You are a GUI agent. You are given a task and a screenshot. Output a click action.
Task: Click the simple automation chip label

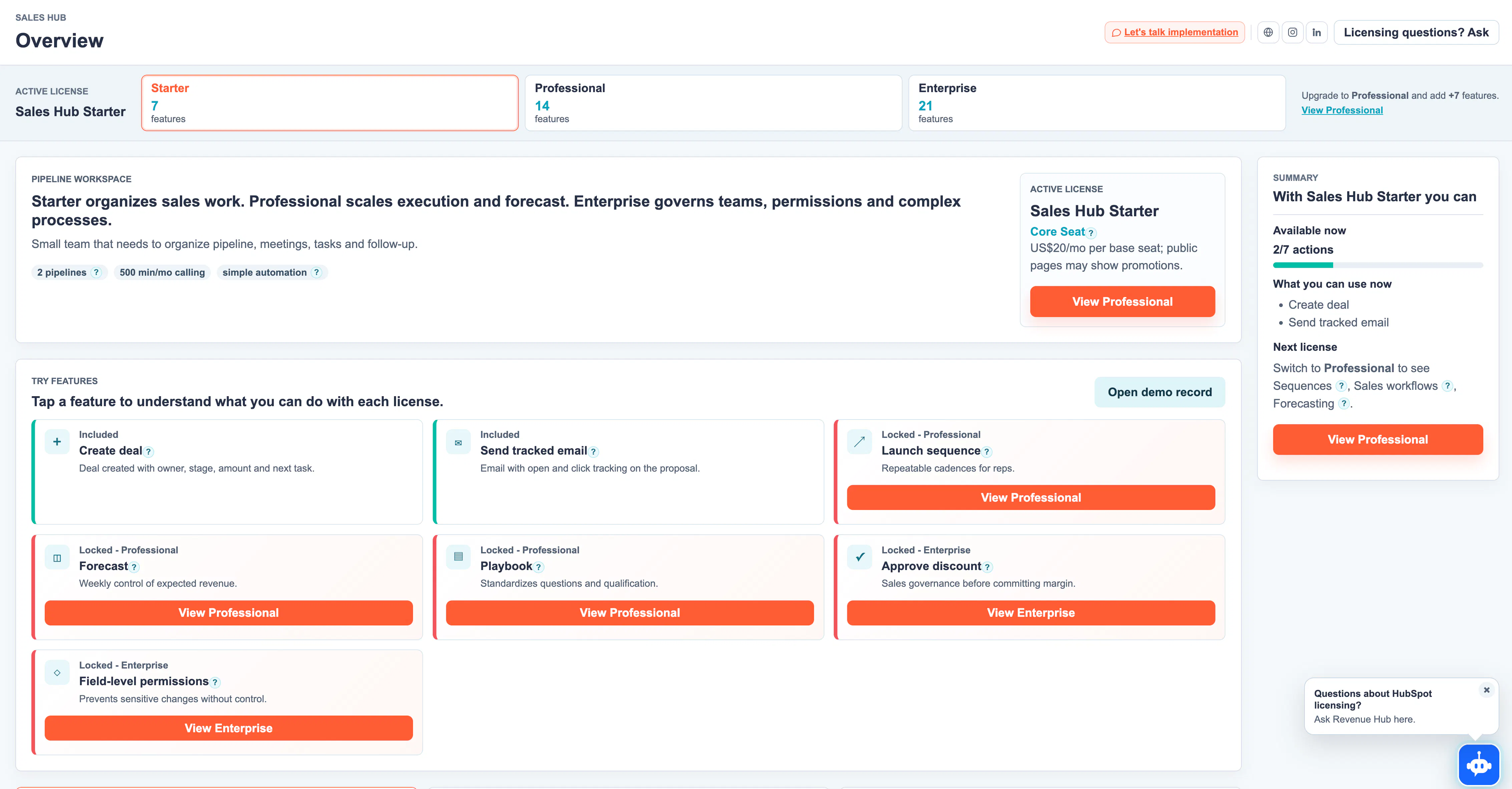264,272
